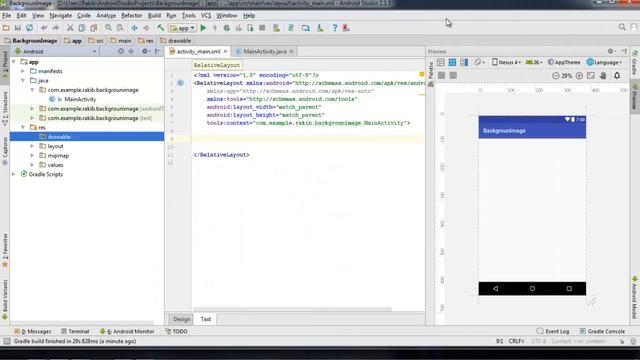Click the navigate Forward arrow icon

click(x=146, y=28)
